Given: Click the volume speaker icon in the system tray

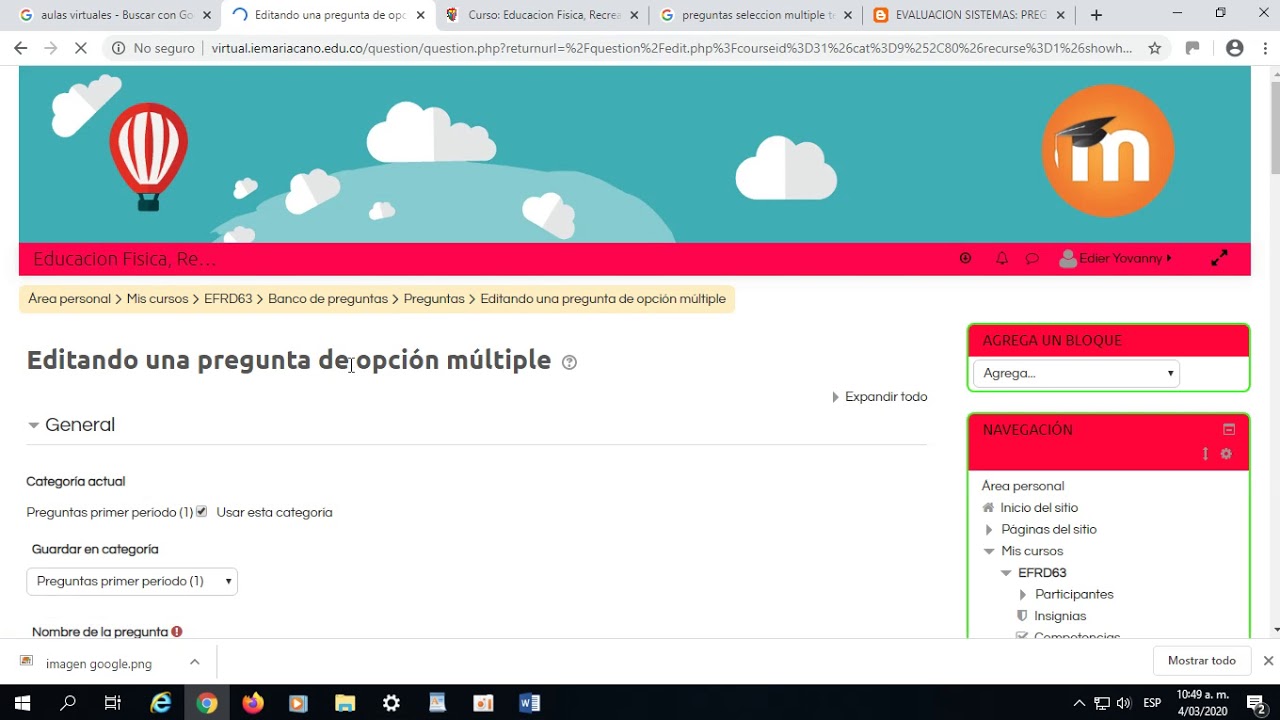Looking at the screenshot, I should 1124,703.
